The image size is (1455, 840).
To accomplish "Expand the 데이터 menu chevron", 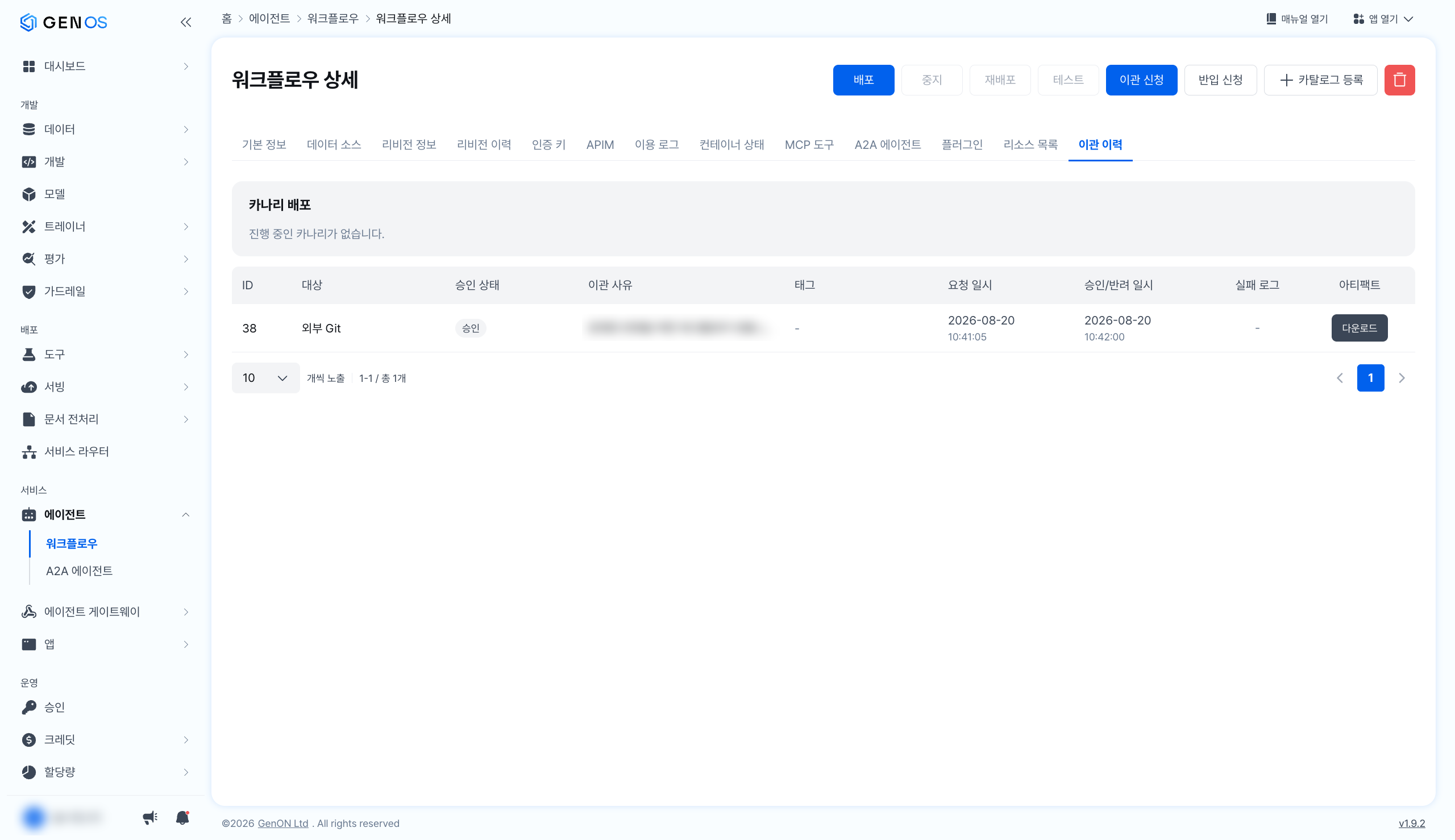I will pos(186,129).
